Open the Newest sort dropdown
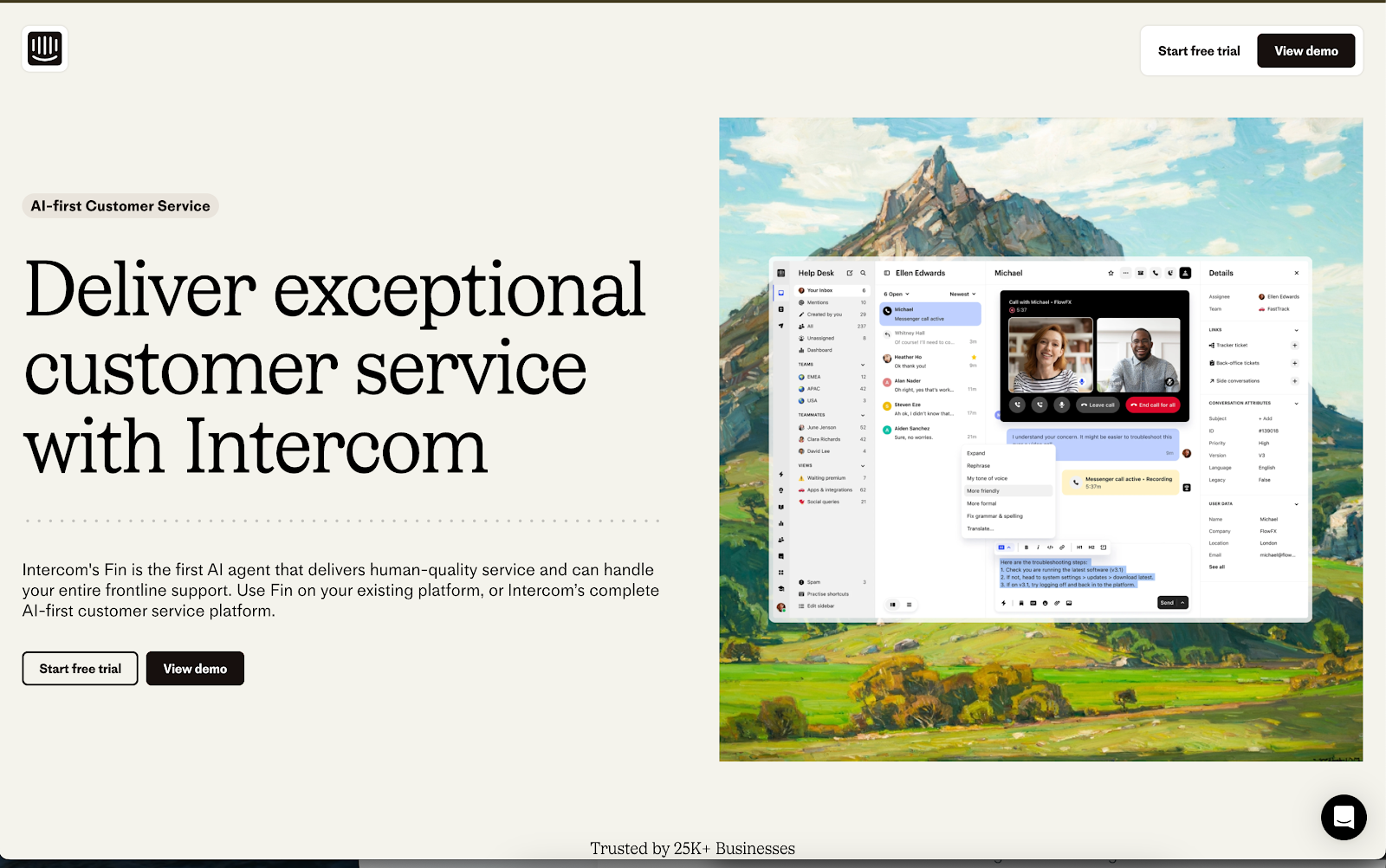Image resolution: width=1386 pixels, height=868 pixels. point(962,295)
